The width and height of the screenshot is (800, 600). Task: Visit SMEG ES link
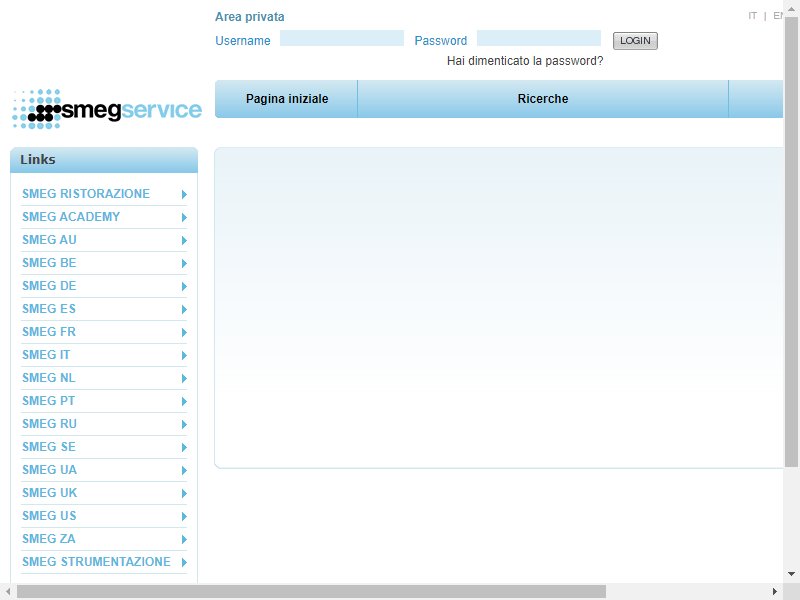click(x=49, y=309)
